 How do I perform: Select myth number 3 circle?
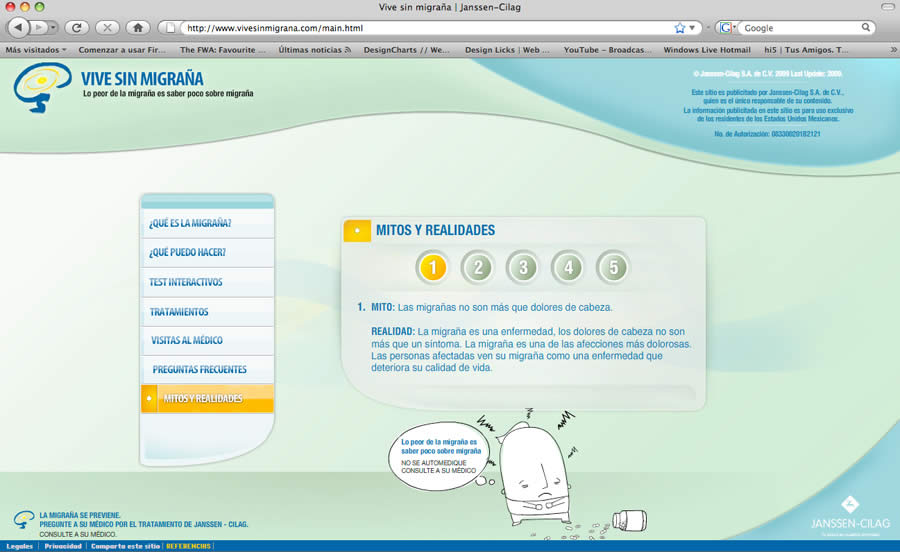[523, 267]
